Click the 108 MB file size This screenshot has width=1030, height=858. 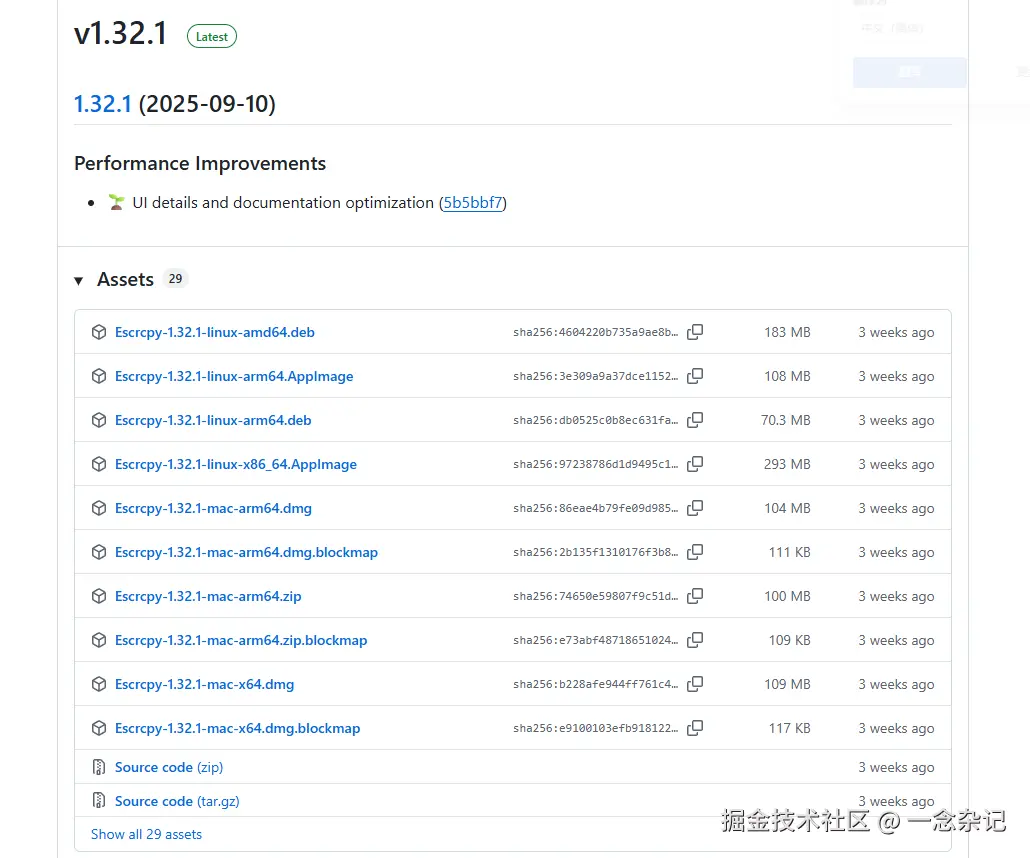(x=787, y=376)
